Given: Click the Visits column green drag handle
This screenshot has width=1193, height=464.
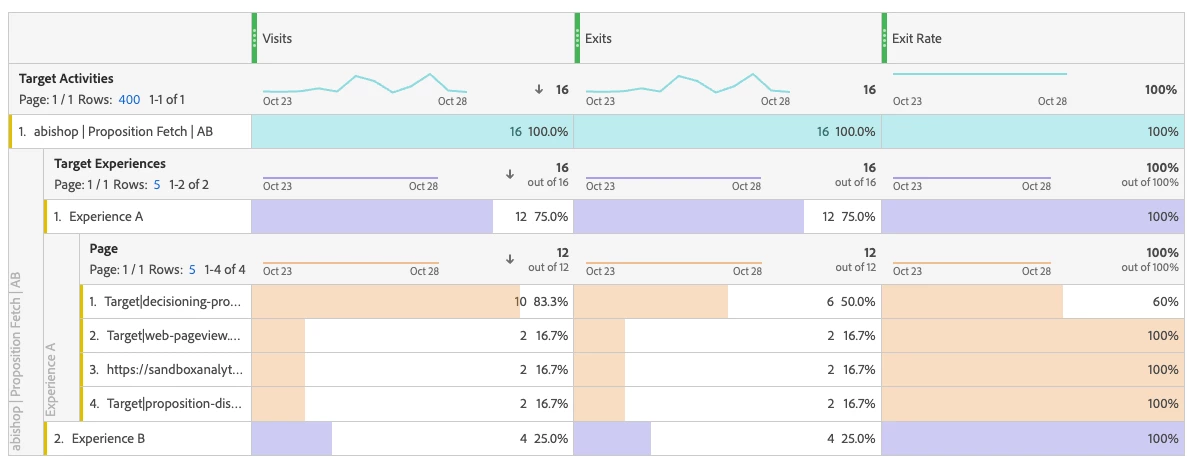Looking at the screenshot, I should 255,38.
